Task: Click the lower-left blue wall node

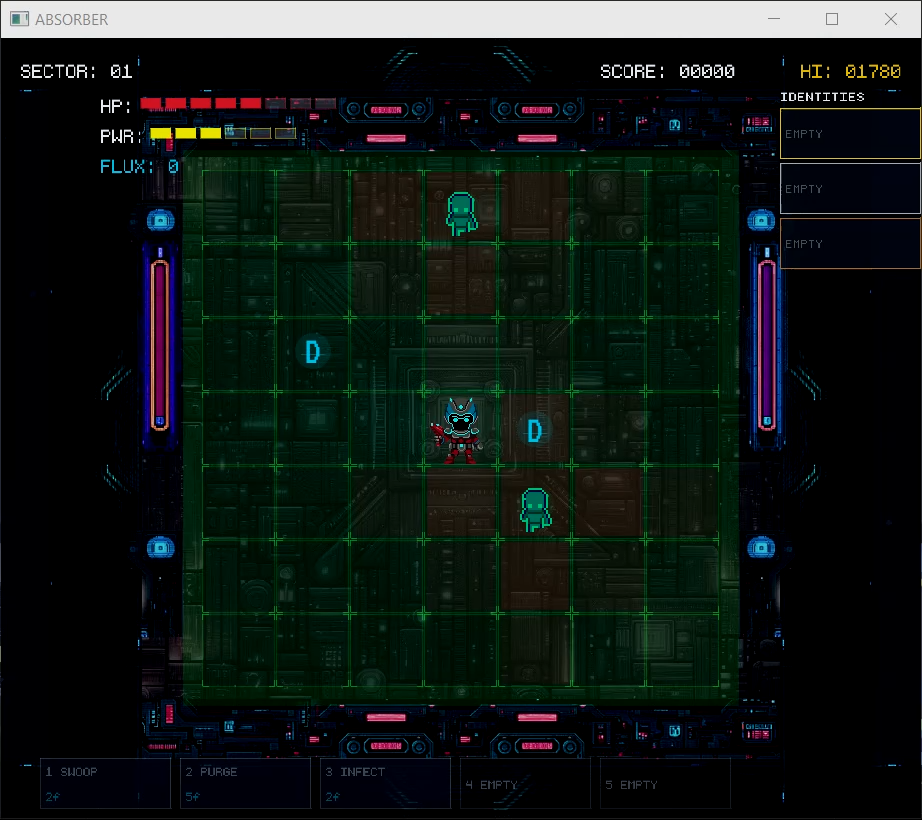Action: click(161, 548)
